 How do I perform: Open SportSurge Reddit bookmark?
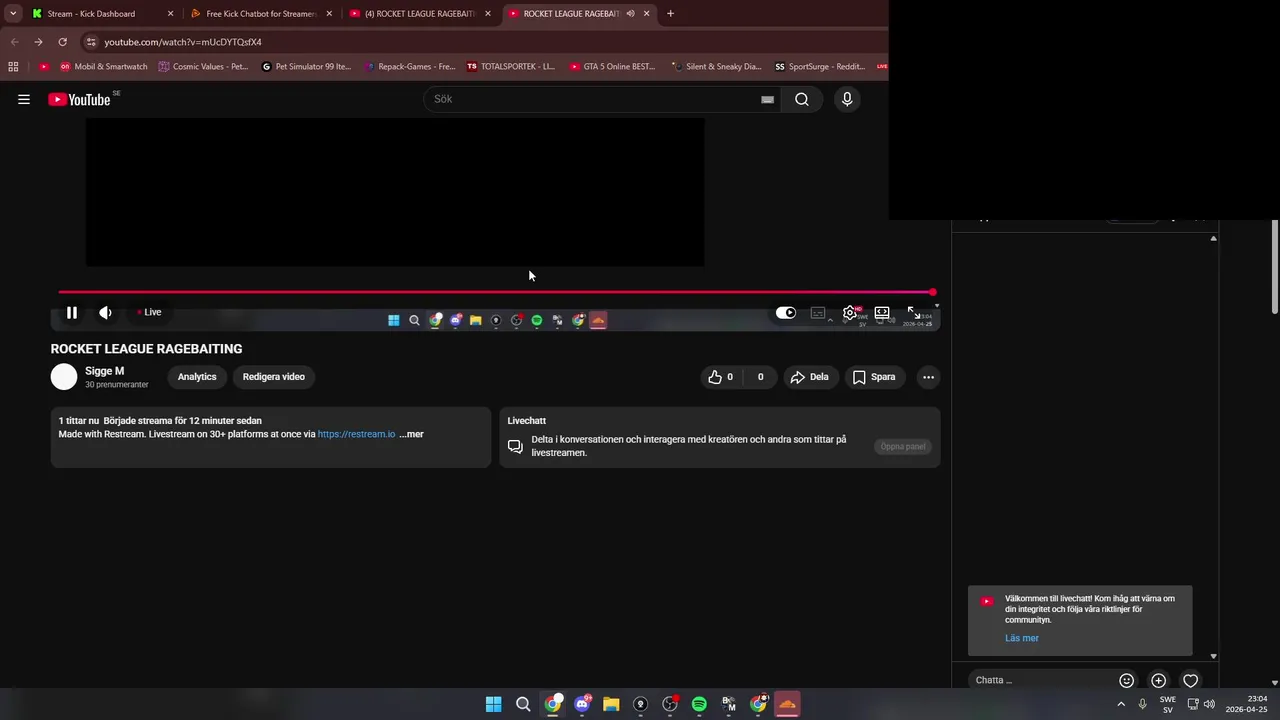(x=820, y=67)
